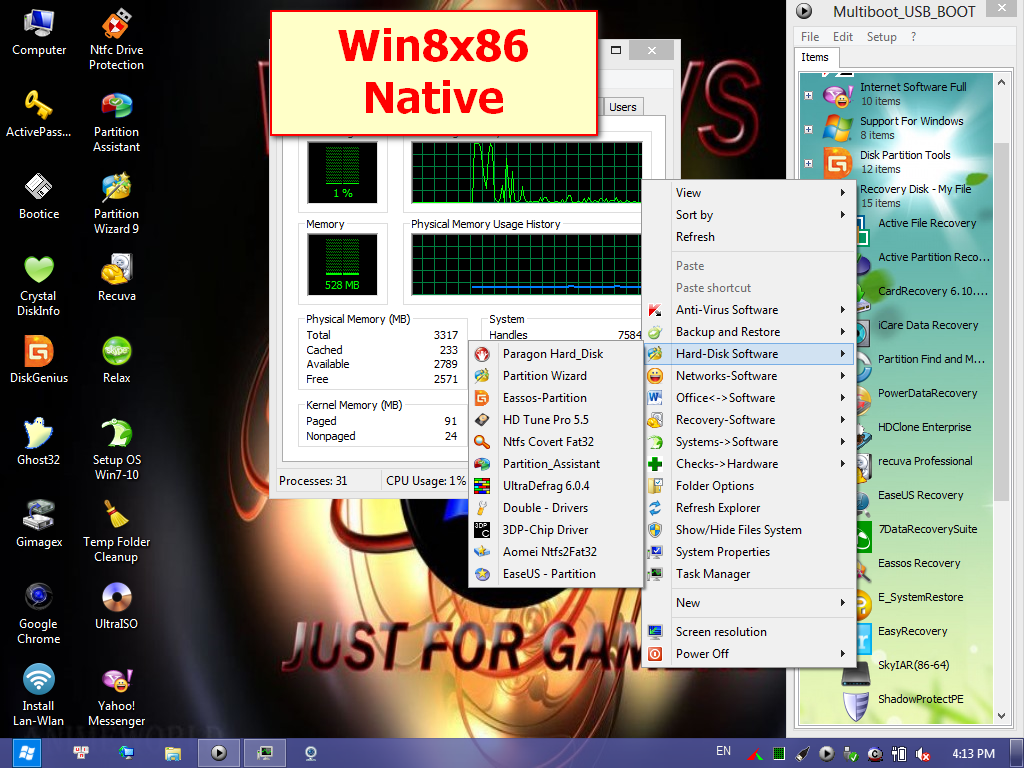Choose ShadowProtectPE in the items list
This screenshot has width=1024, height=768.
pos(920,699)
